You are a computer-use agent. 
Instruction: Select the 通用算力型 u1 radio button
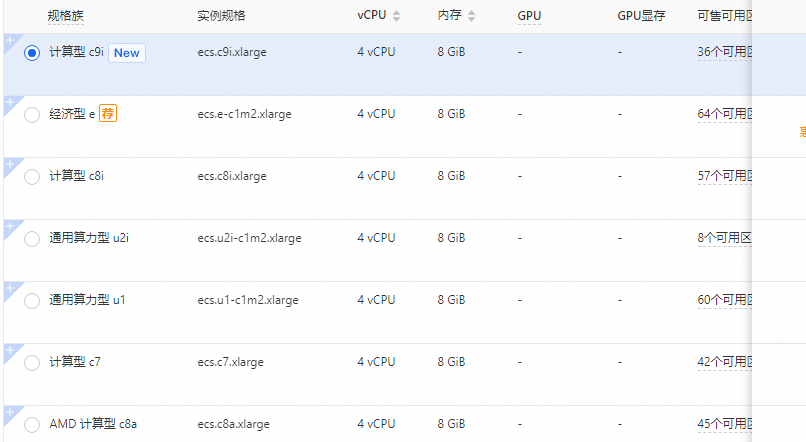tap(32, 301)
